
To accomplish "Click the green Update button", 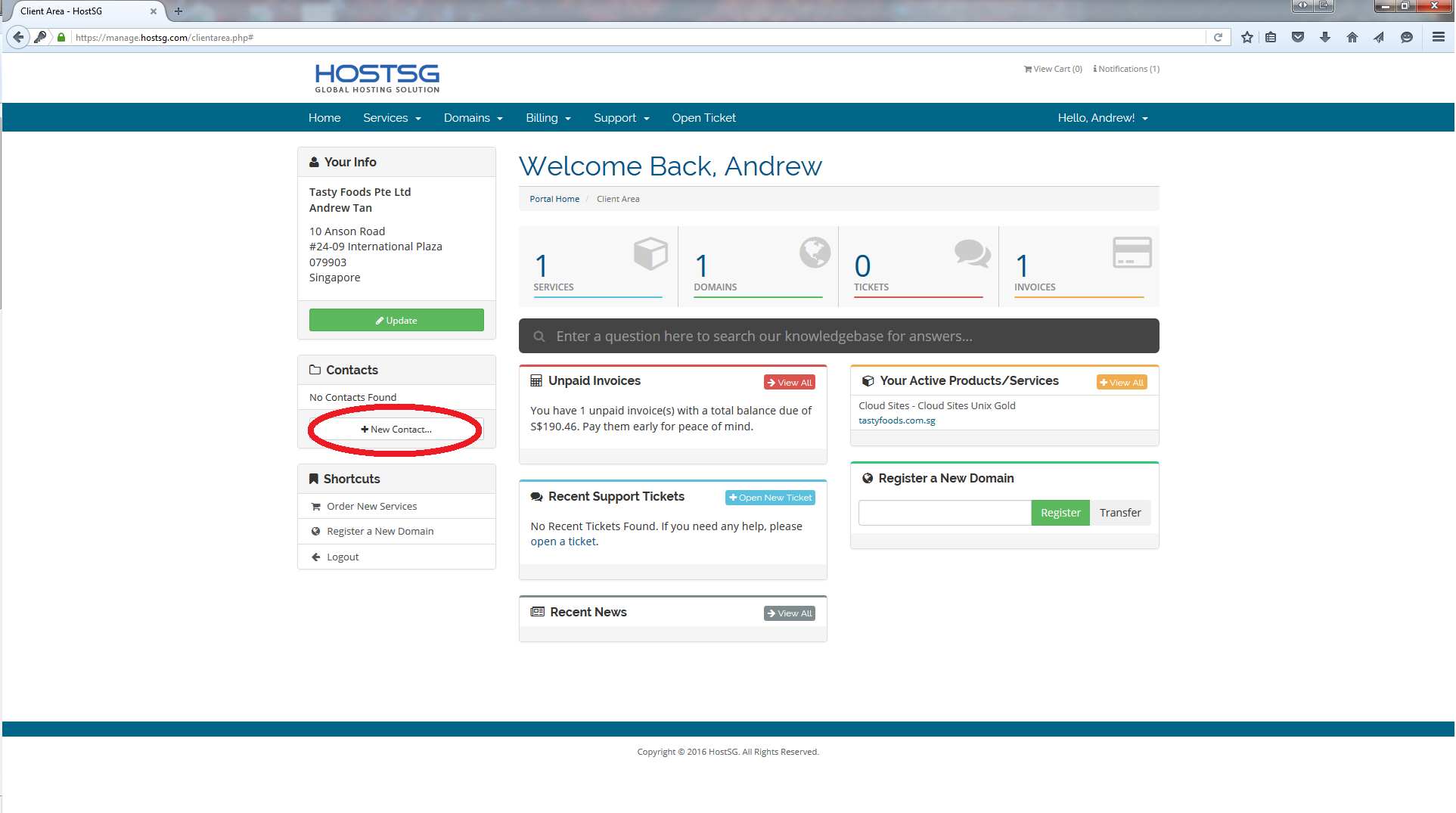I will tap(396, 320).
